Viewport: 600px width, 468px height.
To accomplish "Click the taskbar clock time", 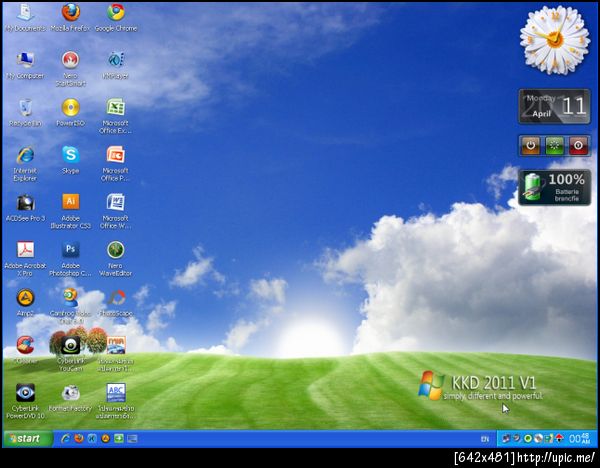I will [x=579, y=439].
